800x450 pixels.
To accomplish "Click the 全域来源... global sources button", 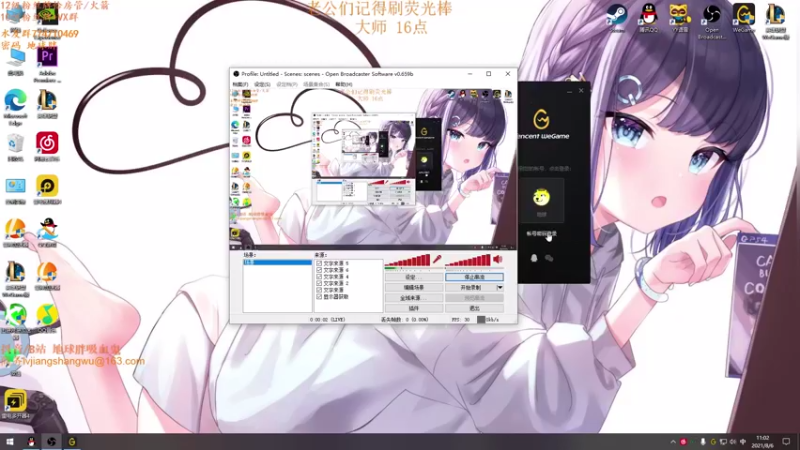I will 414,298.
